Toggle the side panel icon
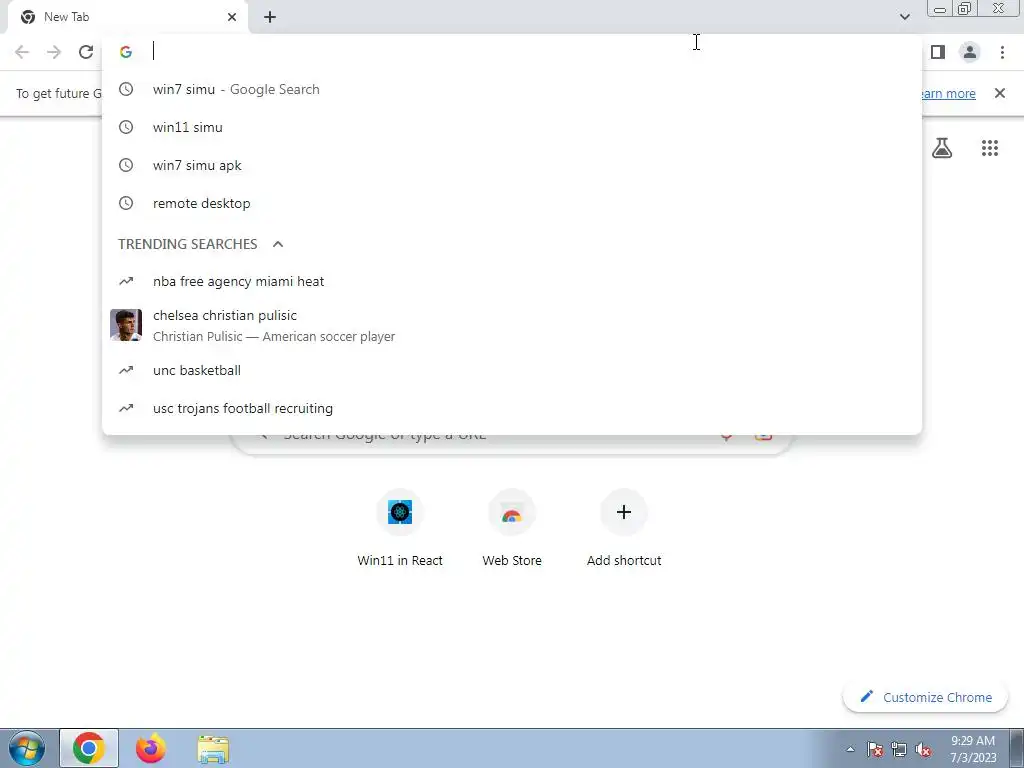 tap(938, 52)
